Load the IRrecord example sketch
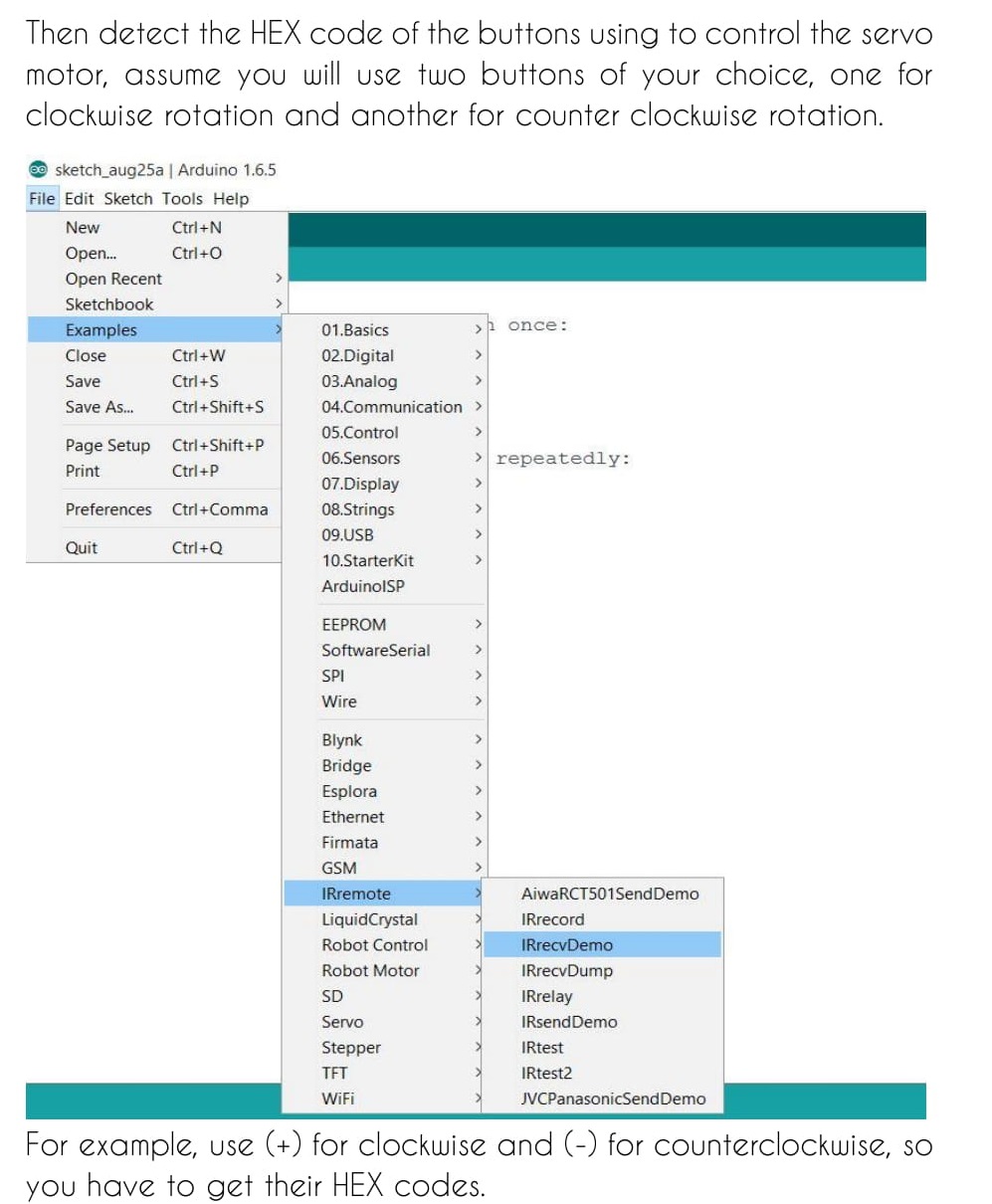 (603, 919)
